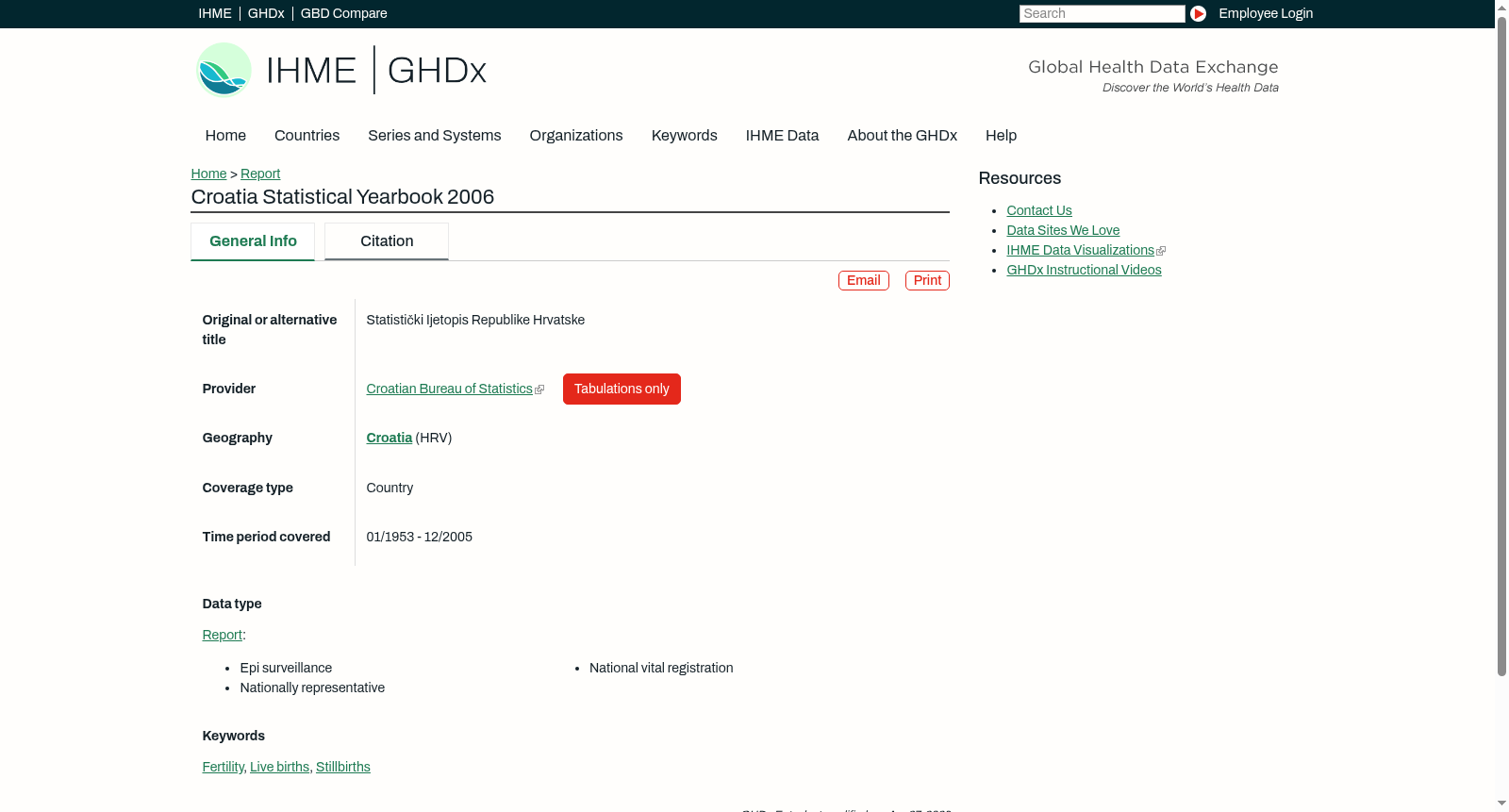Viewport: 1509px width, 812px height.
Task: Click the Live births keyword
Action: click(x=279, y=767)
